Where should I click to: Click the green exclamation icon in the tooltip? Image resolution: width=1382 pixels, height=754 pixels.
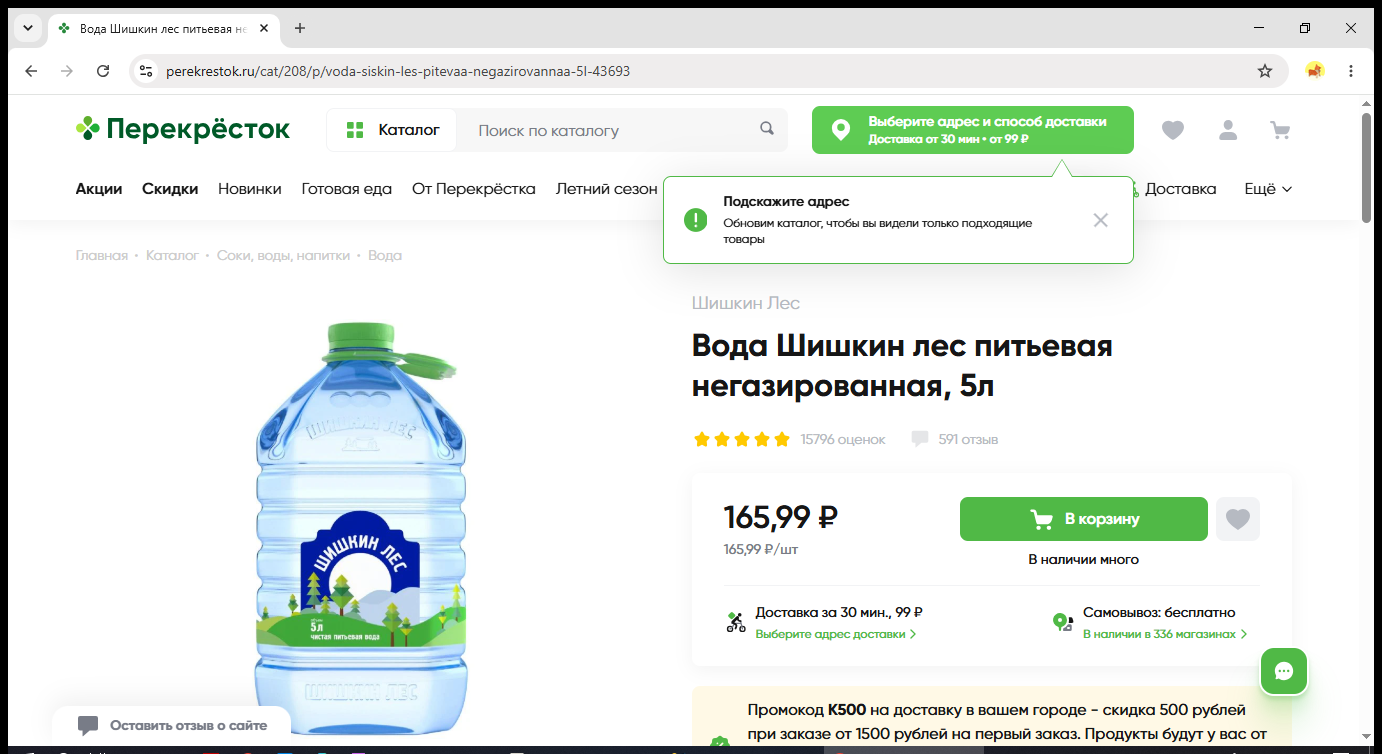click(x=696, y=220)
